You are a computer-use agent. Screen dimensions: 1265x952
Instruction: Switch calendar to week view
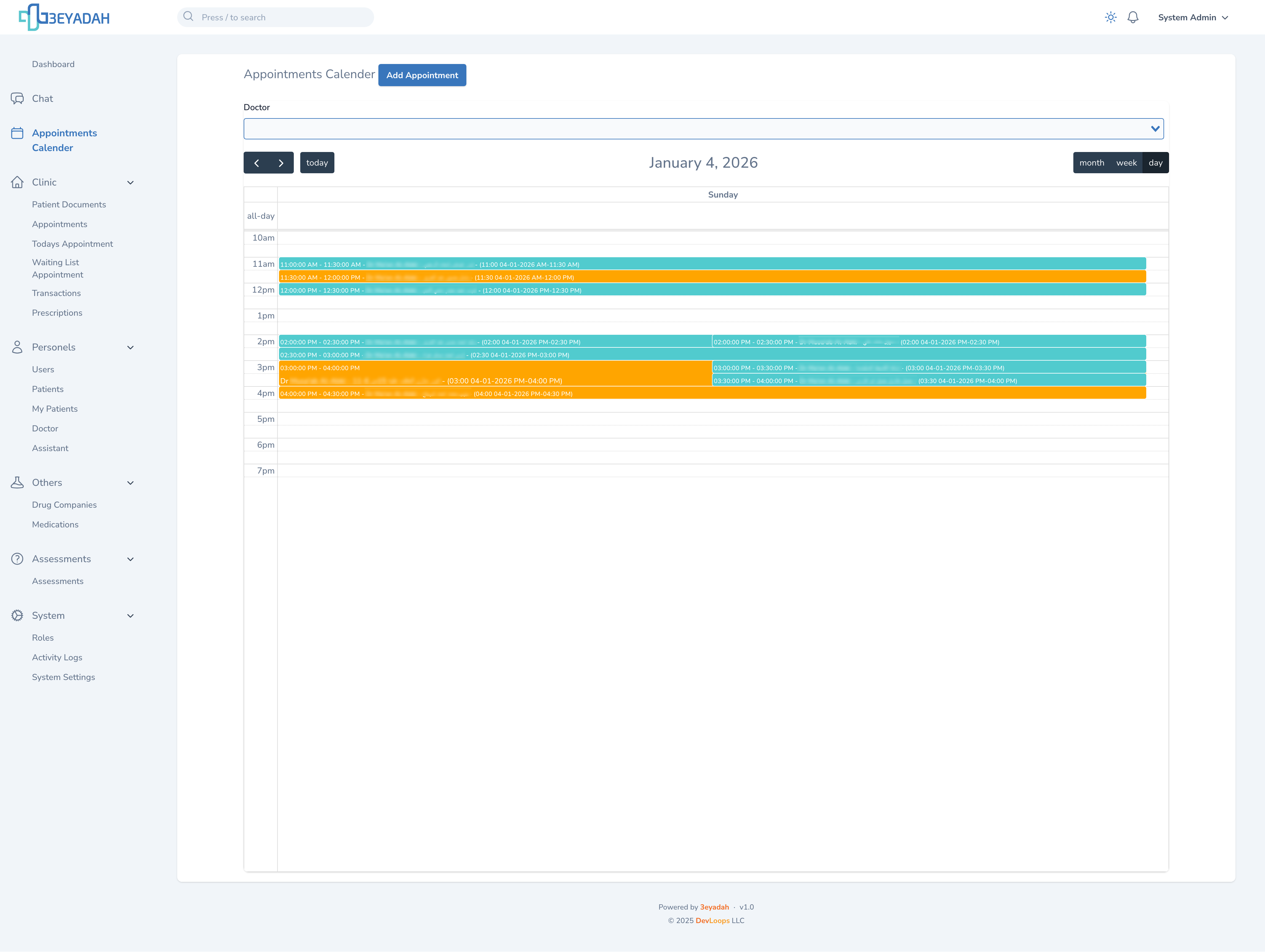coord(1126,163)
